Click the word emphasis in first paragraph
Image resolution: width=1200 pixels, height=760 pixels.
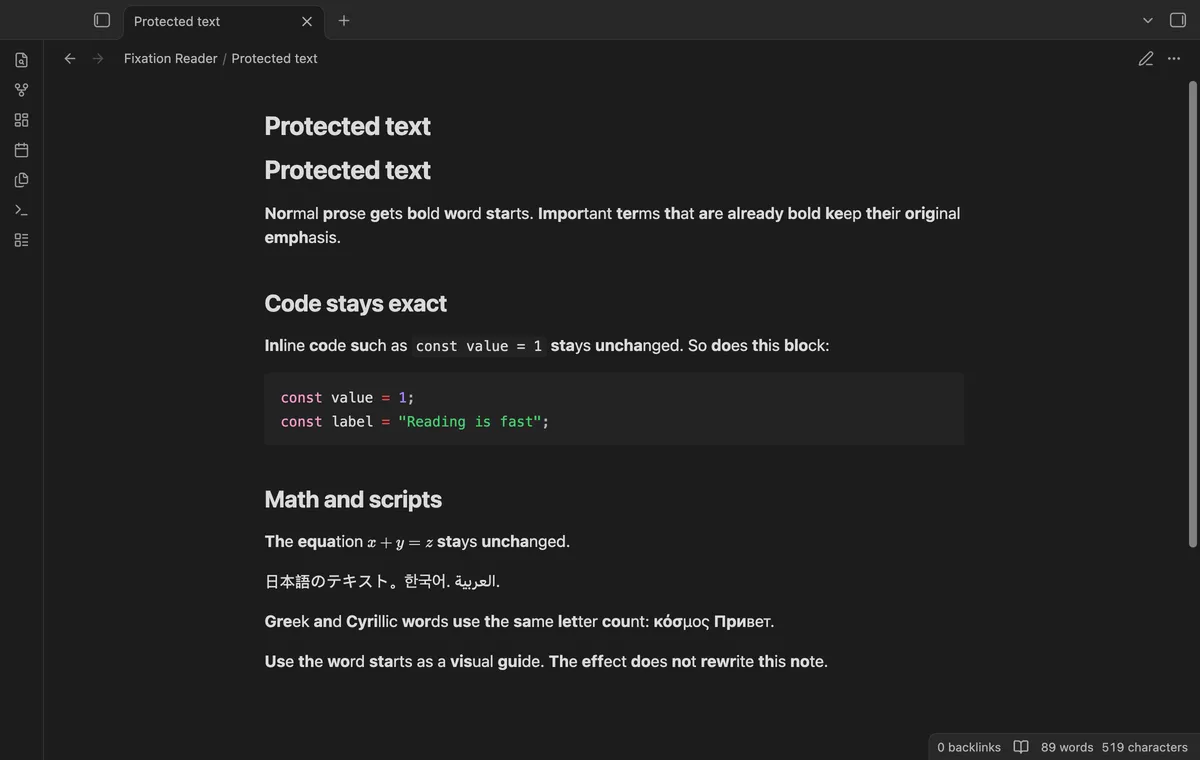pos(301,238)
